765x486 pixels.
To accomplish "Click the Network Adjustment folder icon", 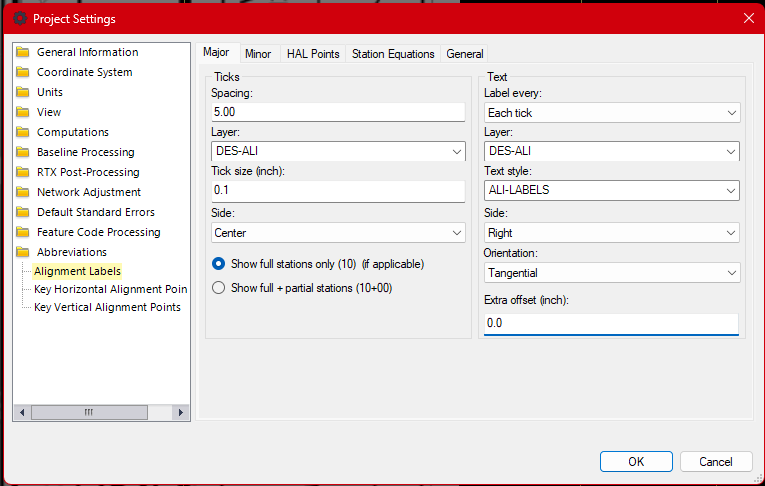I will pyautogui.click(x=22, y=192).
